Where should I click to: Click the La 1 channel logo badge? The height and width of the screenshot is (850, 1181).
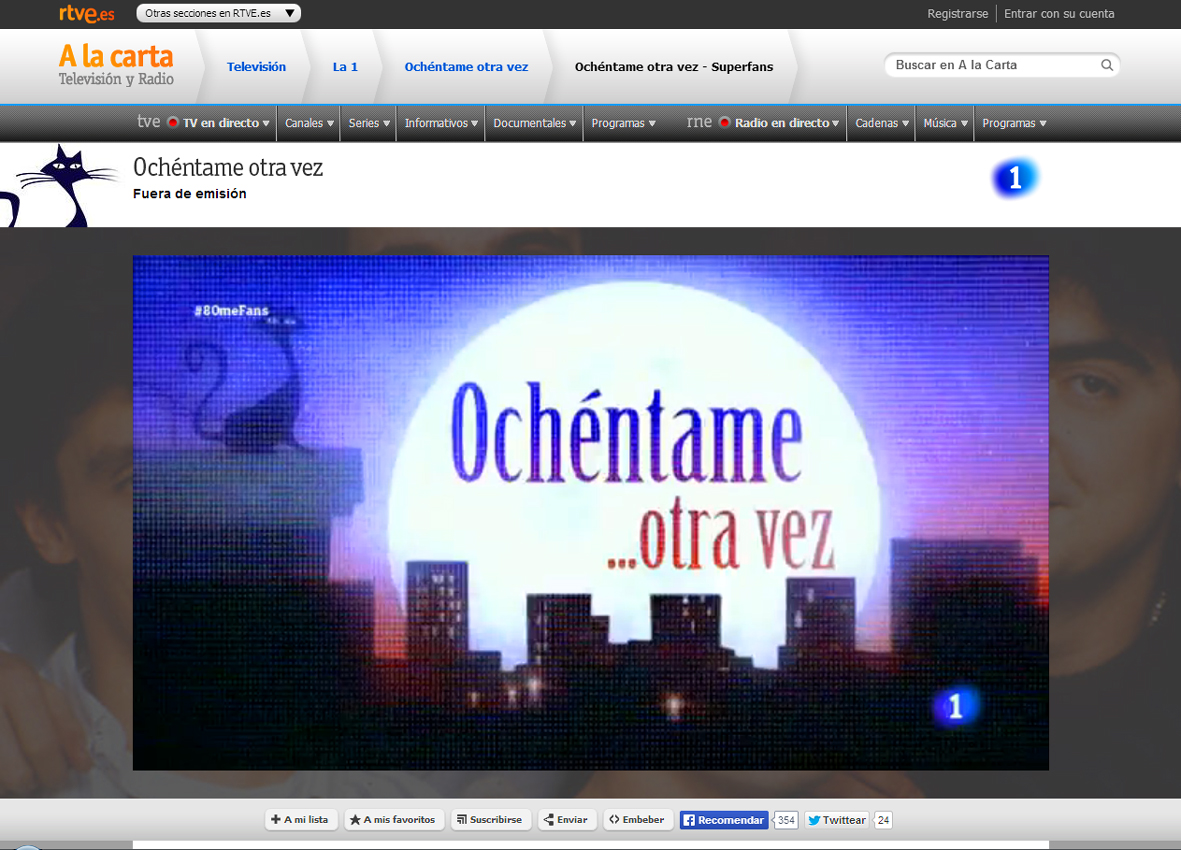point(1015,178)
